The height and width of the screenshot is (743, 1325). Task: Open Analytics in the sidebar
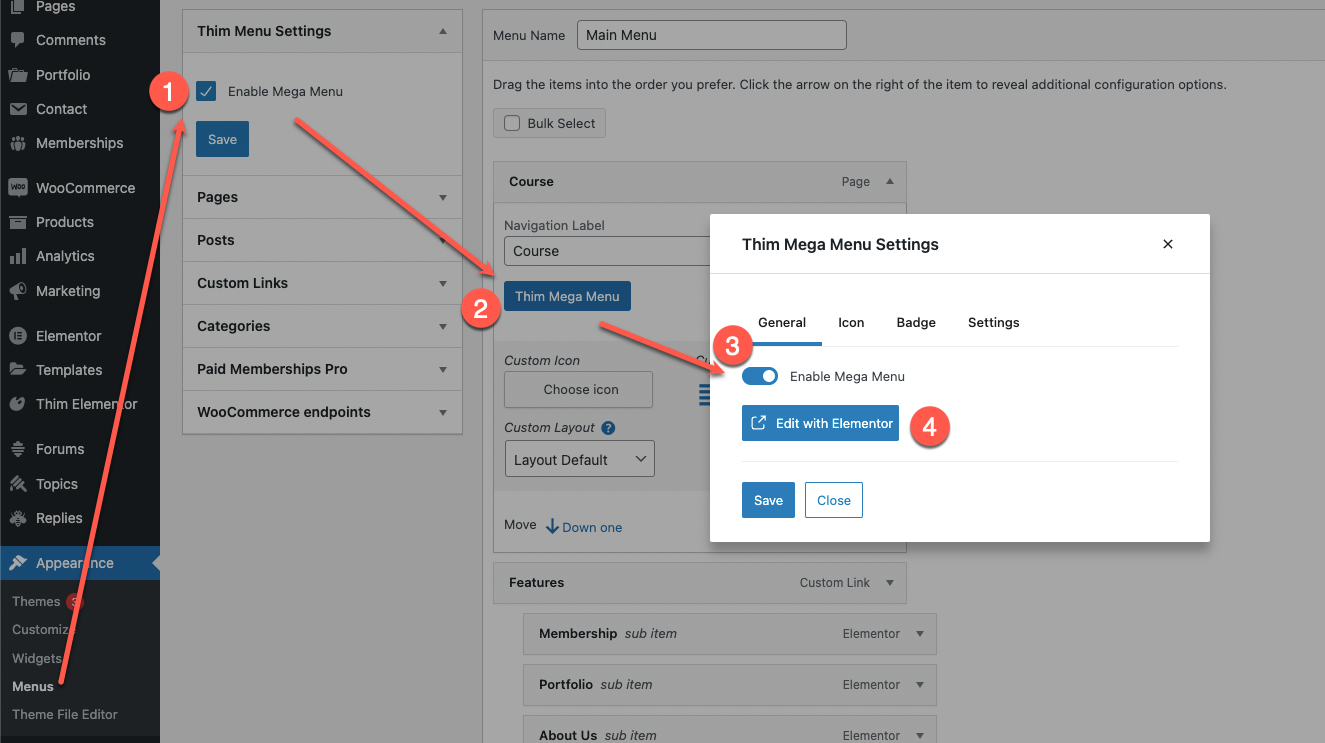pyautogui.click(x=65, y=256)
